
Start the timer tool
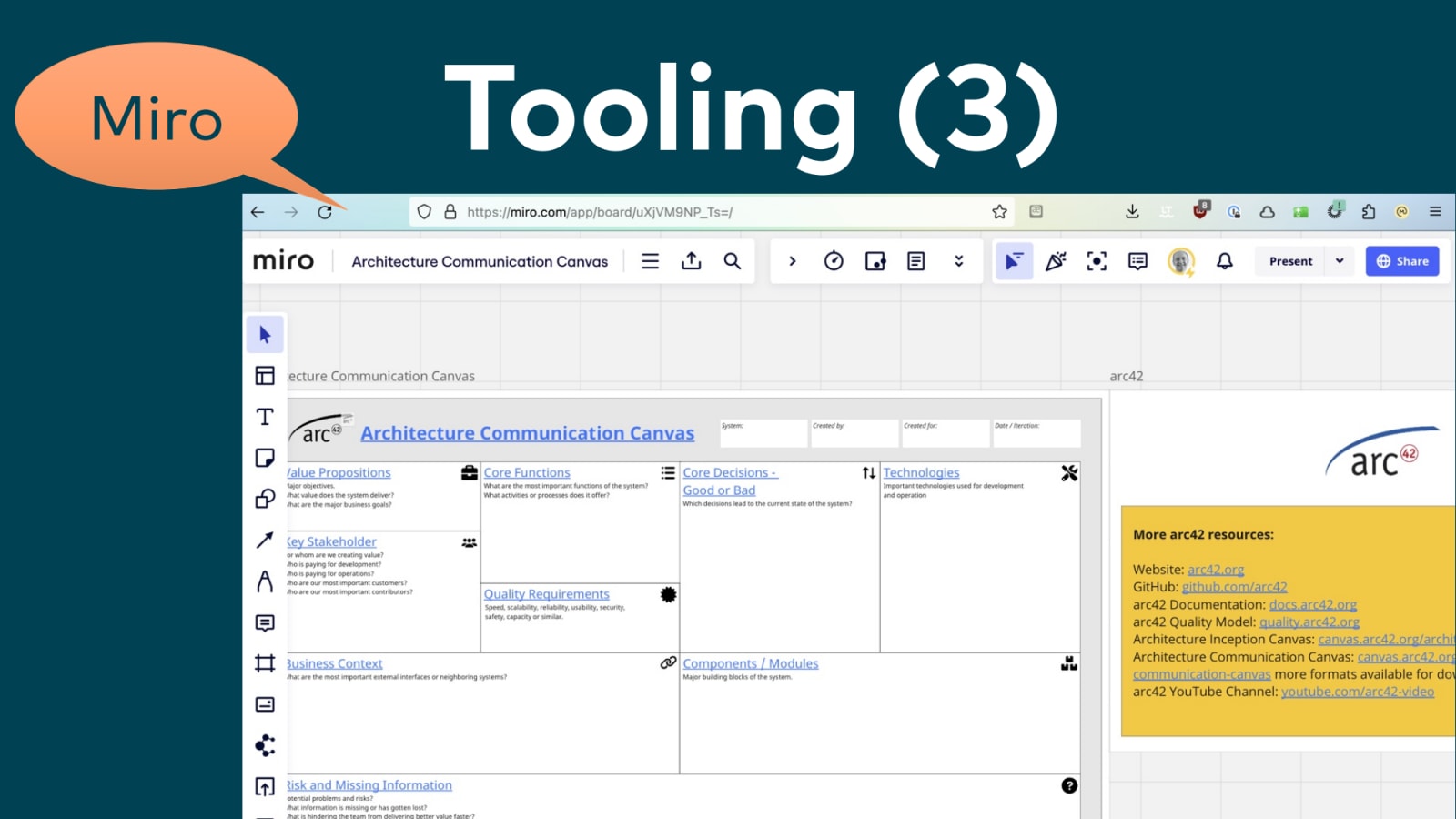pos(834,261)
